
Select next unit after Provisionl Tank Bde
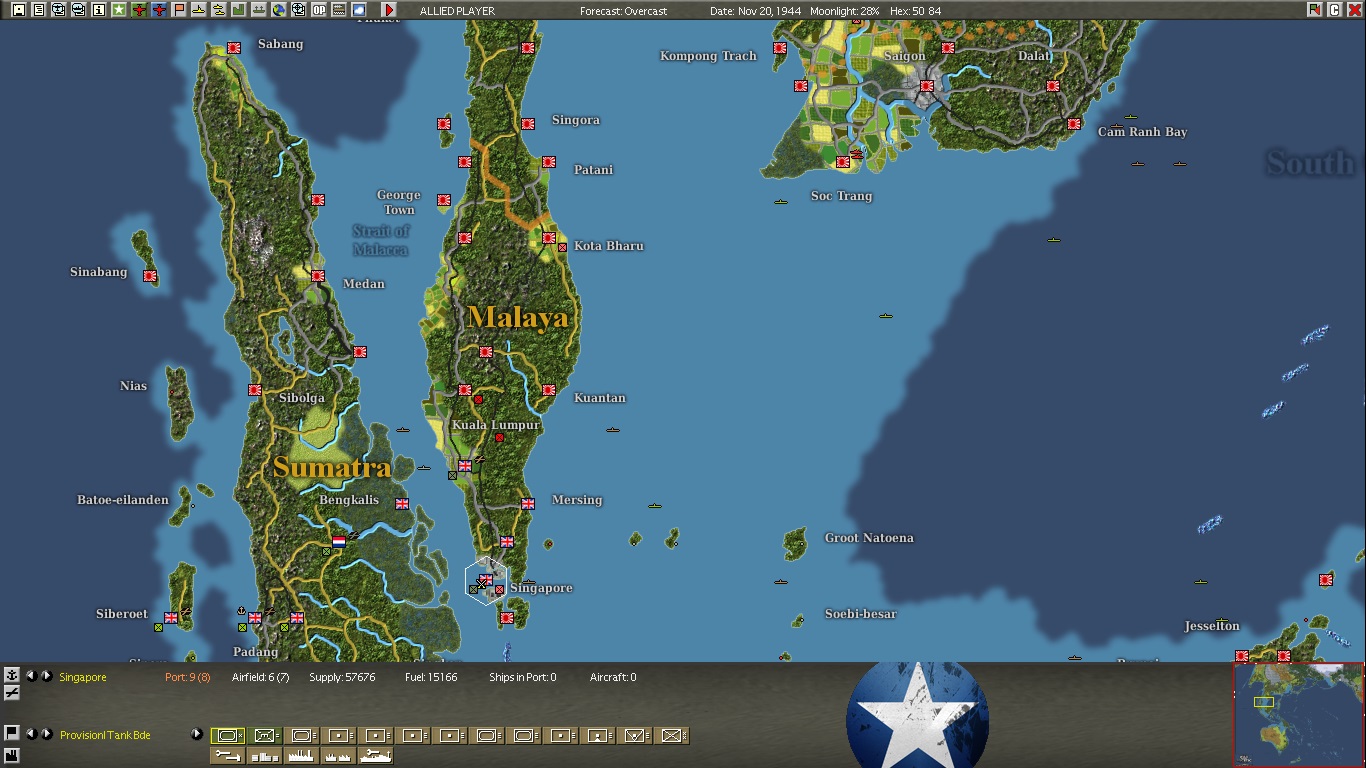[x=46, y=734]
